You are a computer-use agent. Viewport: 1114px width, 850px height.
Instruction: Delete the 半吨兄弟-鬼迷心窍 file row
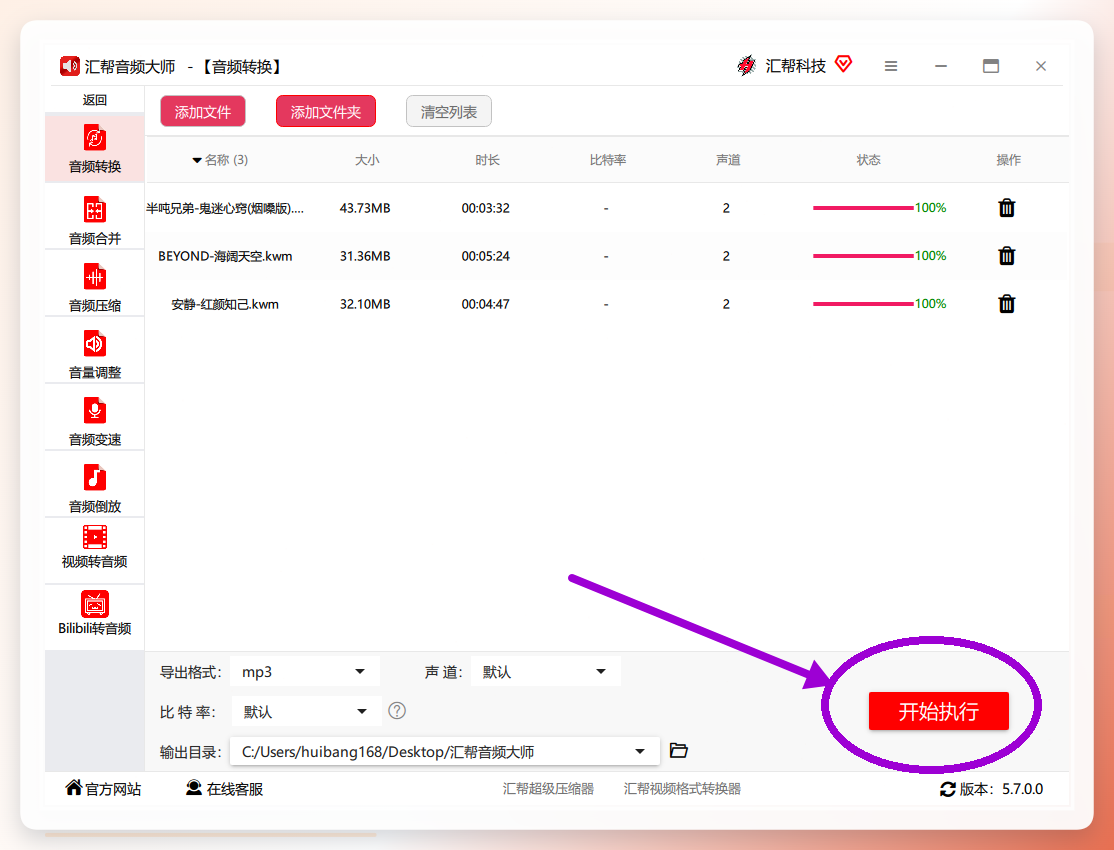point(1007,208)
